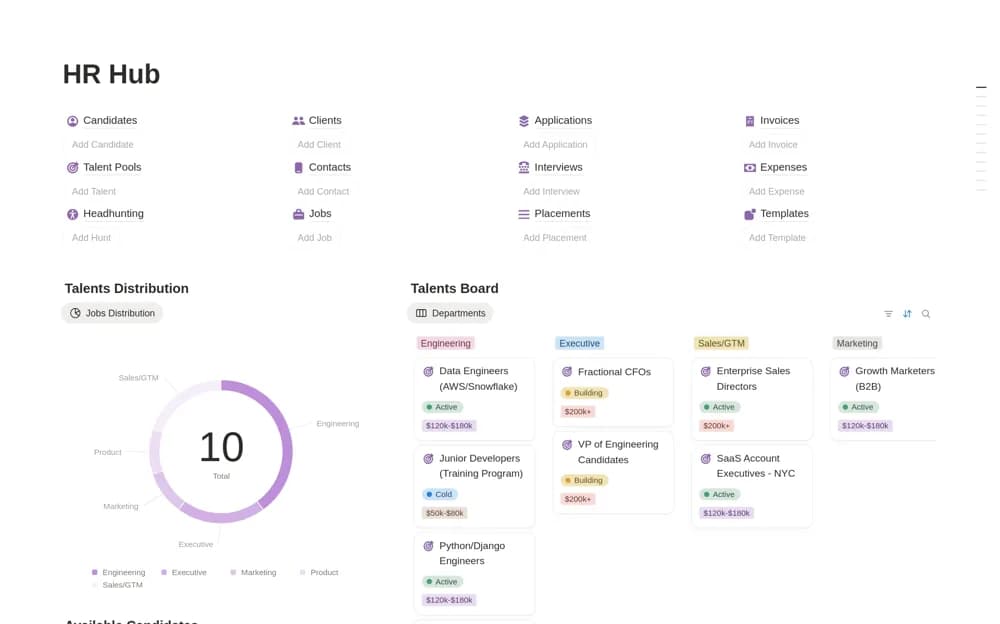Open the Placements page link

pos(562,214)
